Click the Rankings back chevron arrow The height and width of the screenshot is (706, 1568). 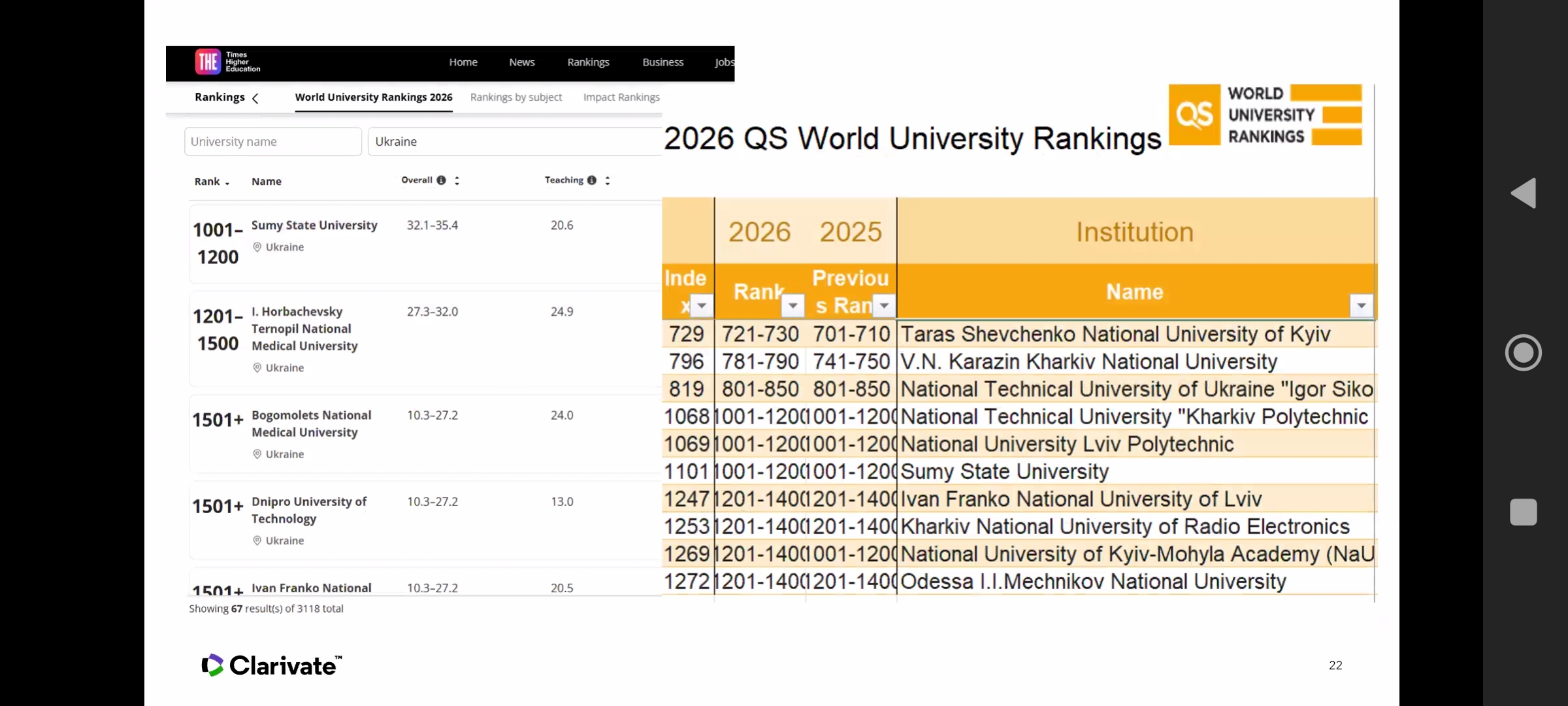[255, 99]
